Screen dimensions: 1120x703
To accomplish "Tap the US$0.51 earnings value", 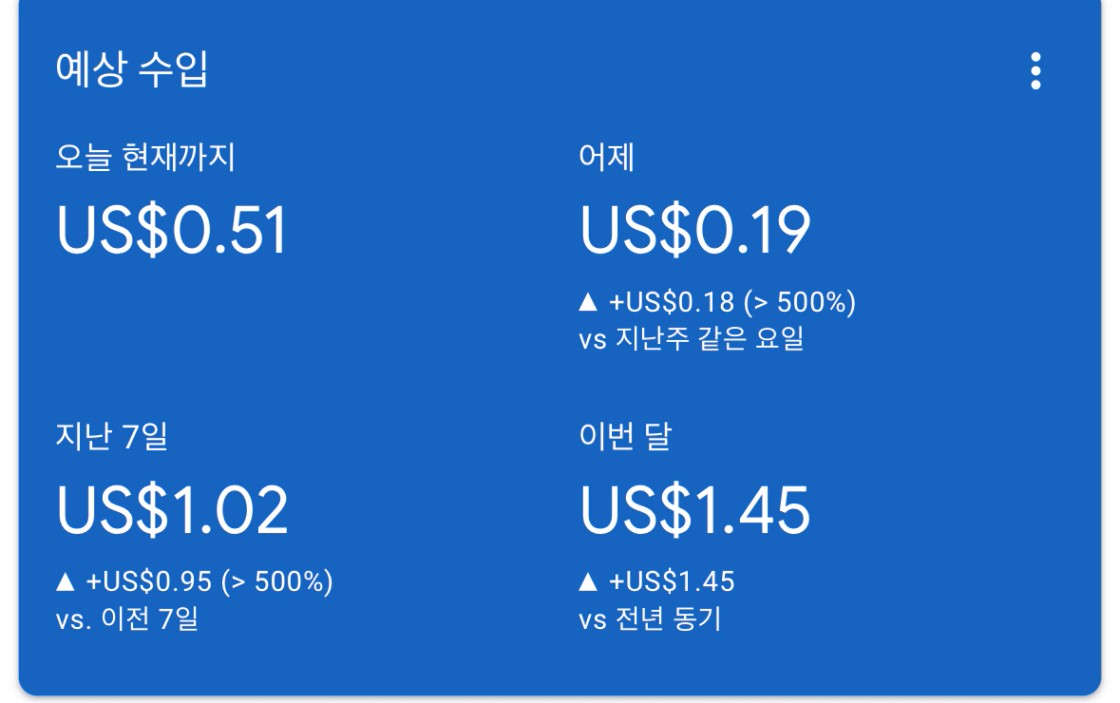I will point(172,231).
